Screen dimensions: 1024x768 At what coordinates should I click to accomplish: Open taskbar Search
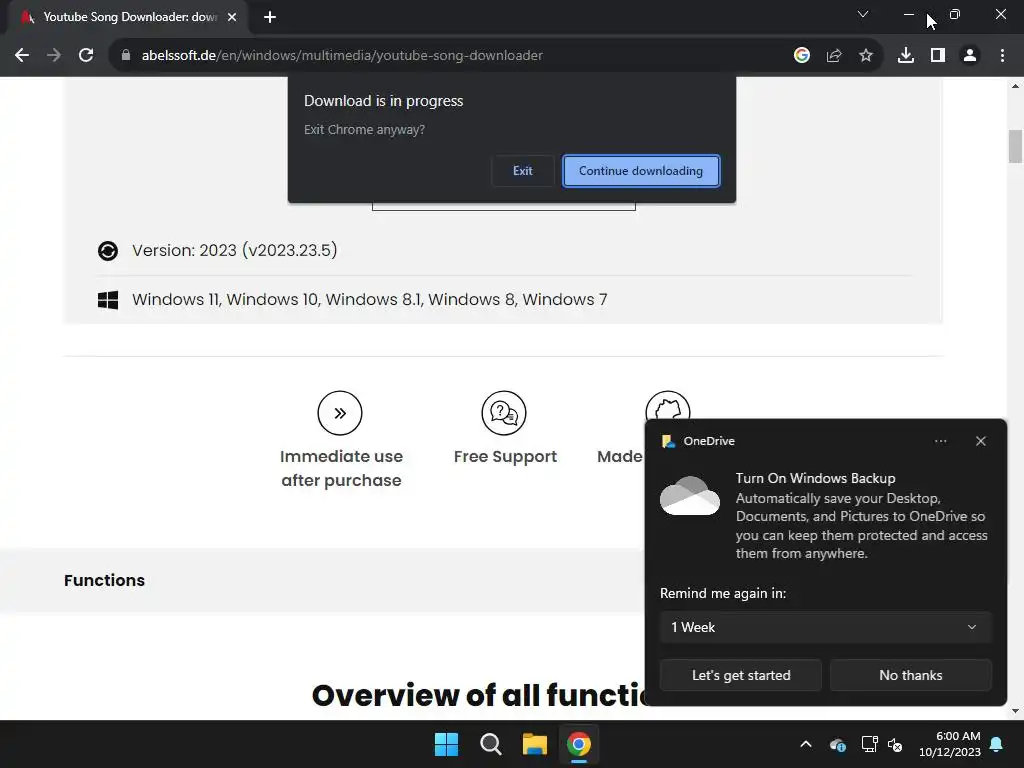(490, 744)
